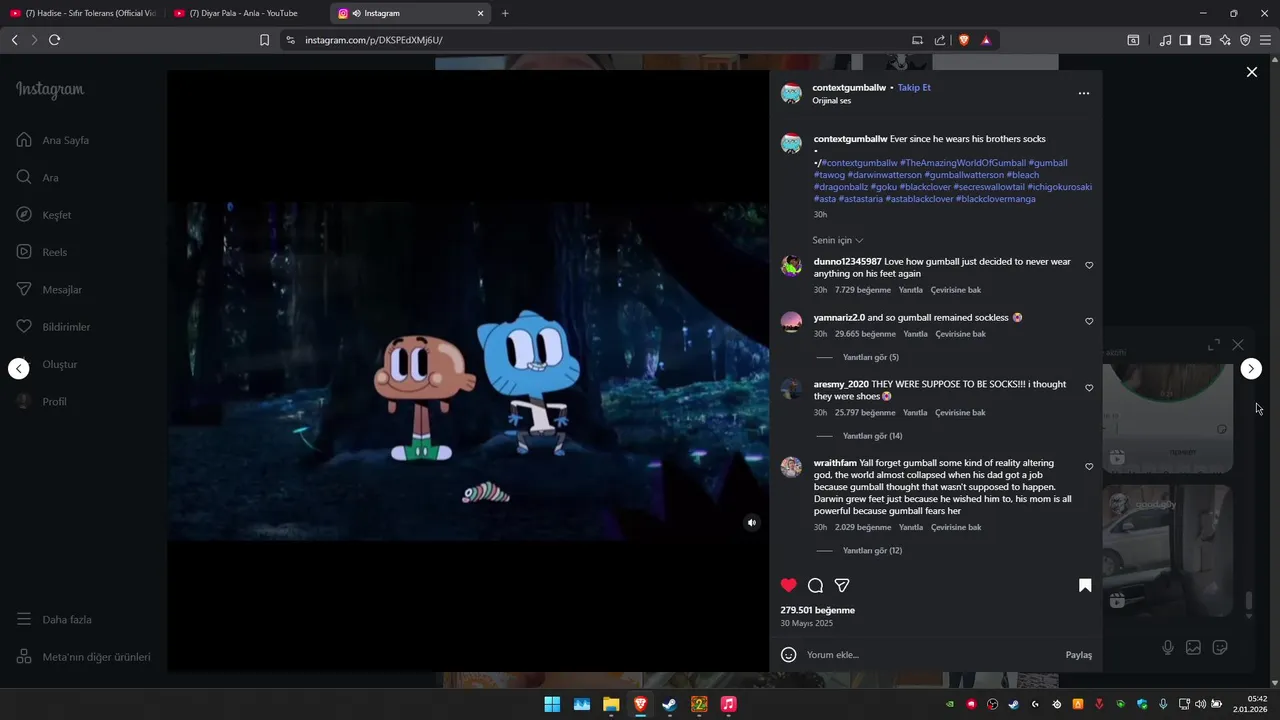Viewport: 1280px width, 720px height.
Task: Click the Paylaş post button
Action: (1079, 655)
